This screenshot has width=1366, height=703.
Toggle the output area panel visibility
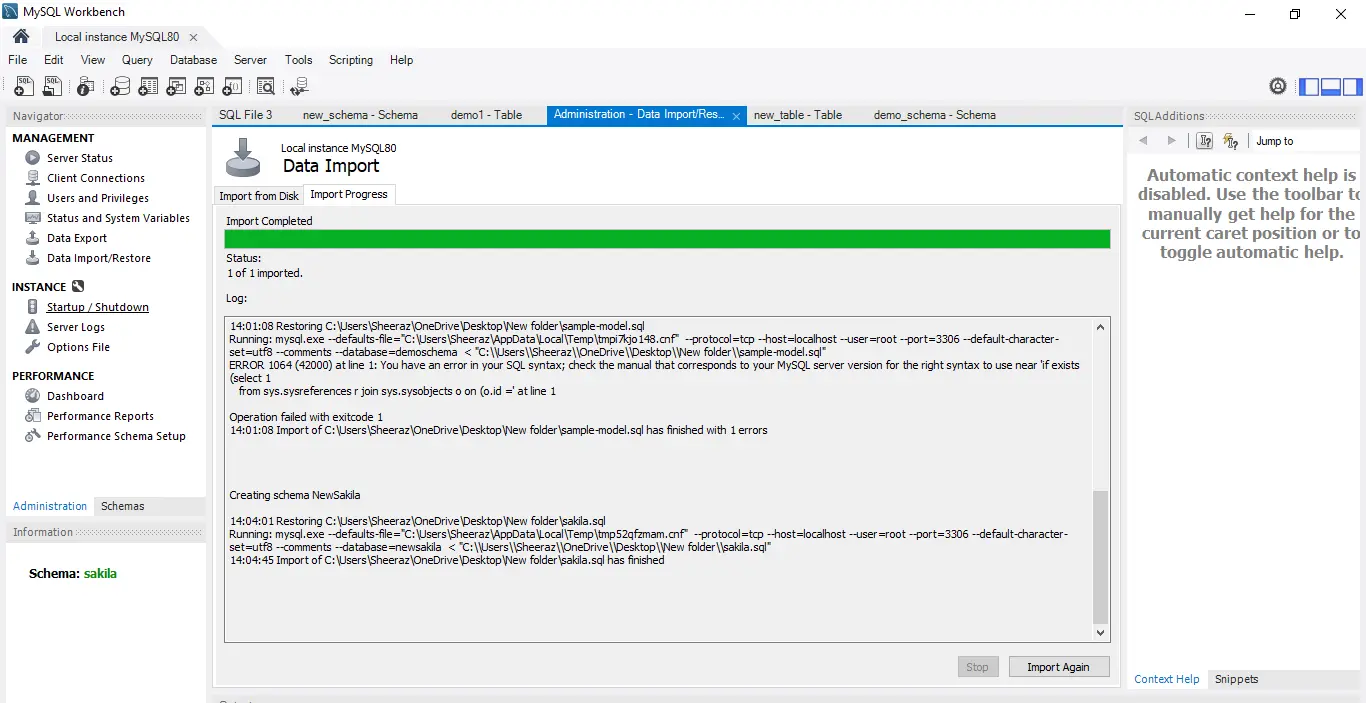1330,87
